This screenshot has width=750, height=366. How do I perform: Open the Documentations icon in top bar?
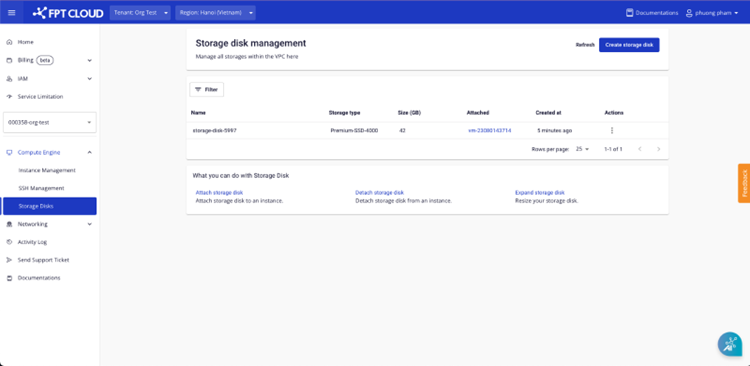click(629, 13)
